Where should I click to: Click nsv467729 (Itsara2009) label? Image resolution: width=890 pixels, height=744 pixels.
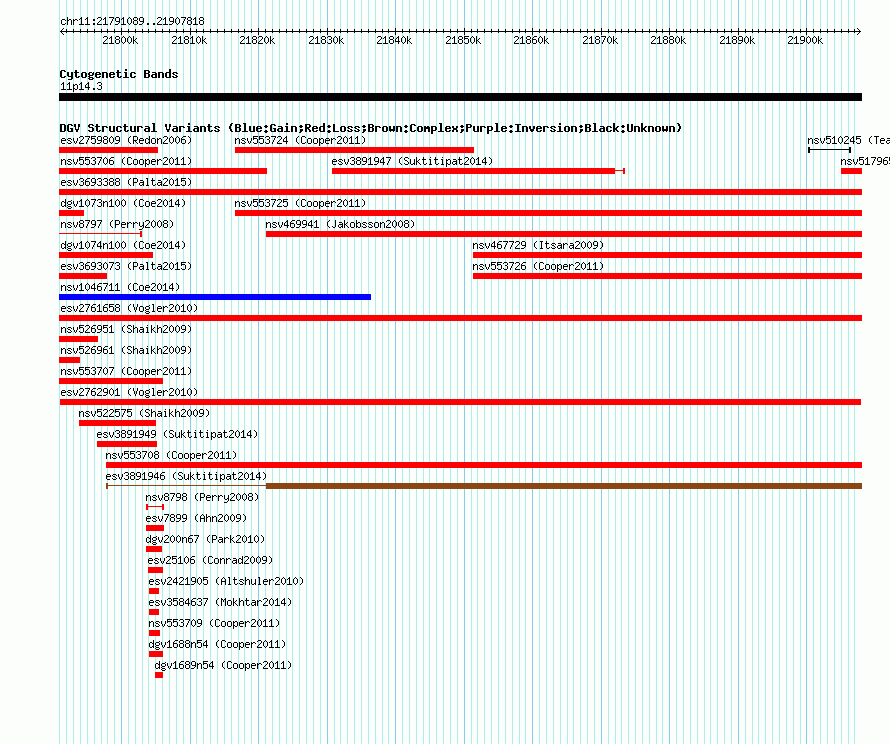[x=538, y=245]
